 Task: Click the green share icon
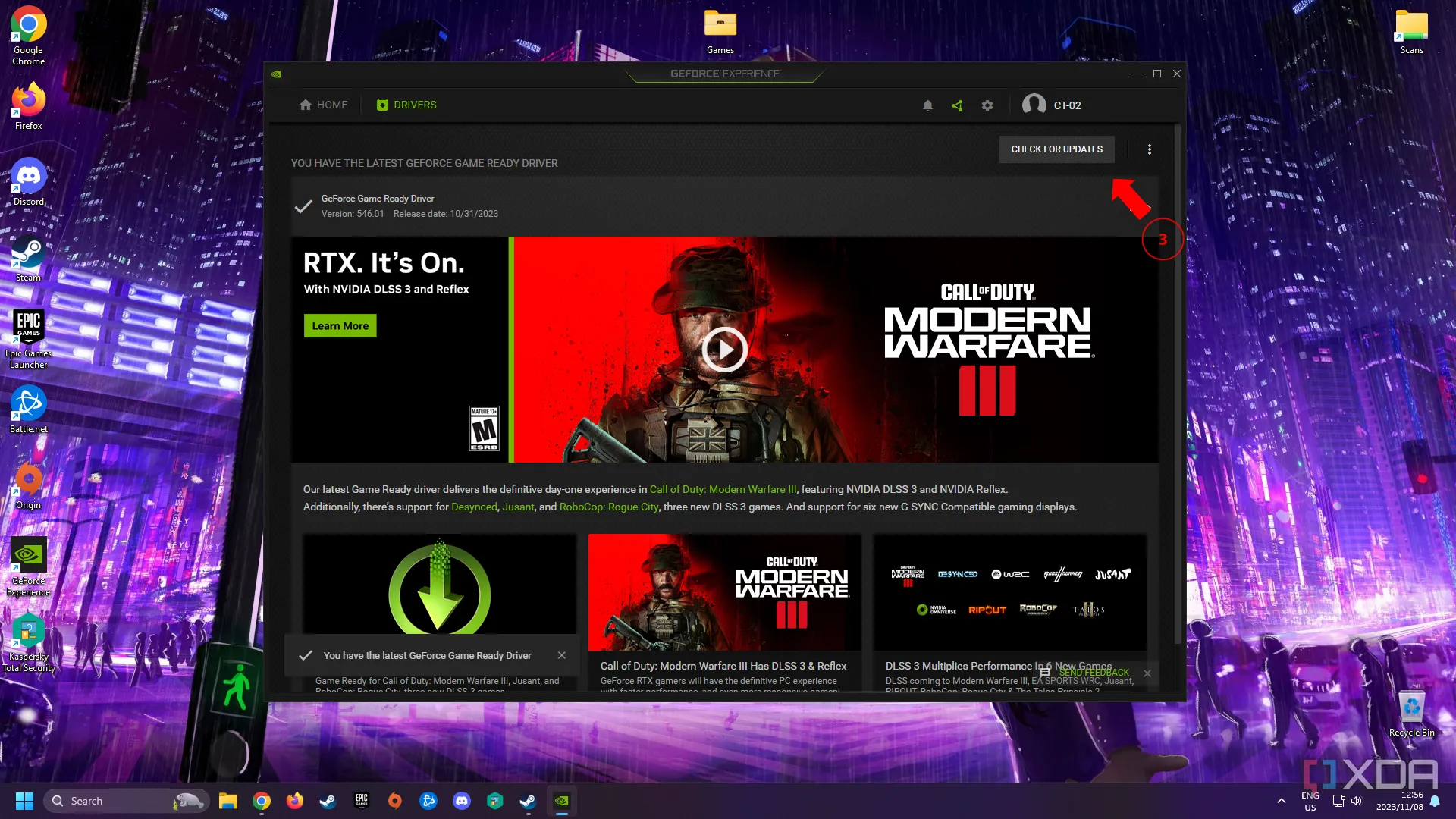[957, 105]
